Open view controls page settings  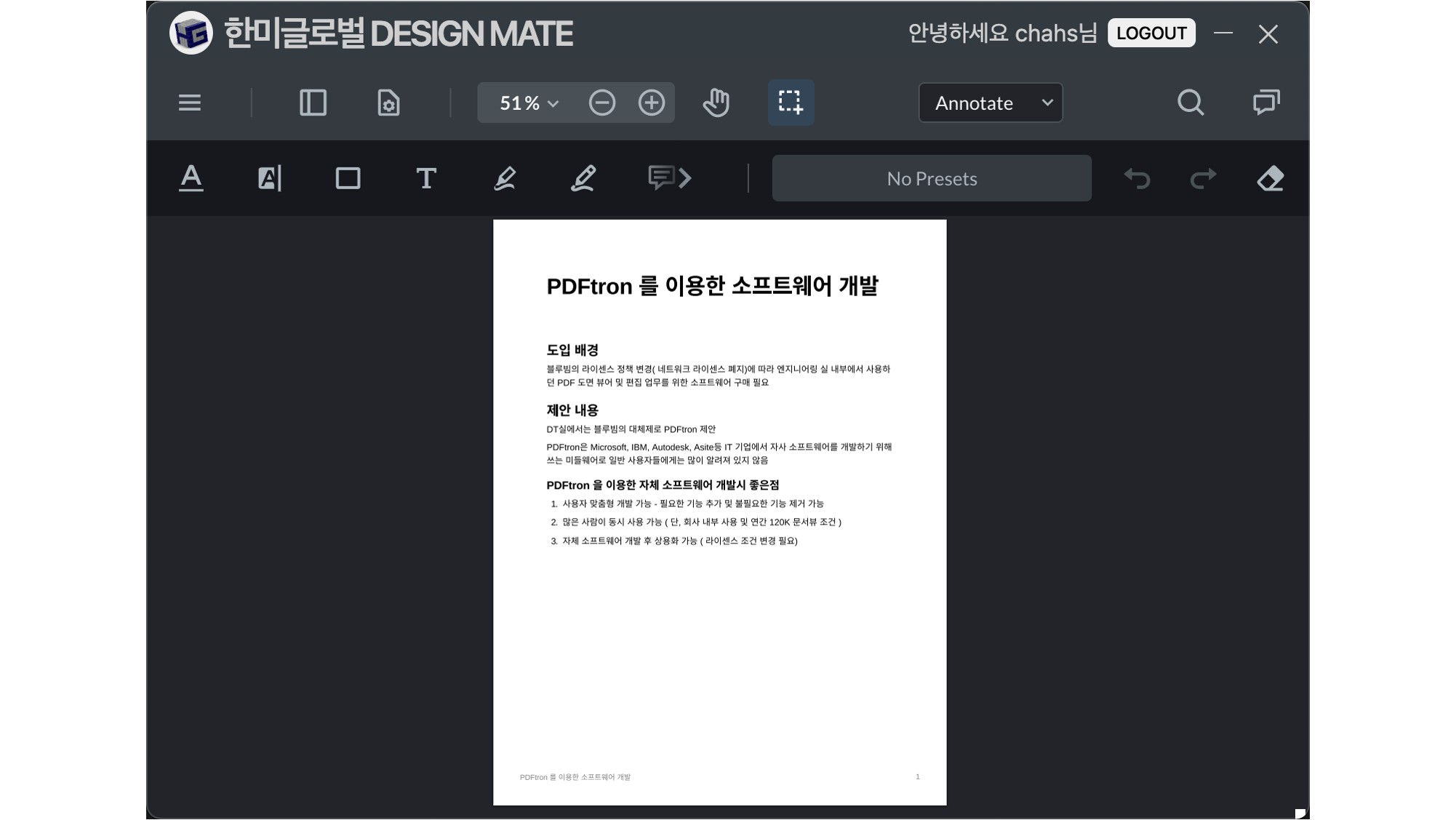click(388, 103)
